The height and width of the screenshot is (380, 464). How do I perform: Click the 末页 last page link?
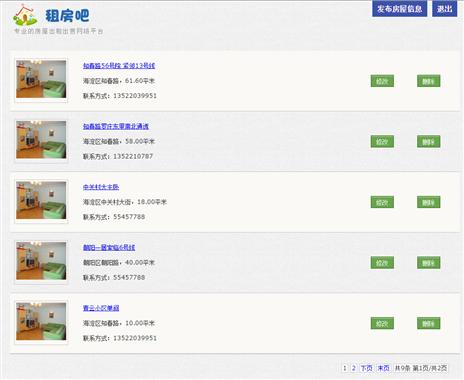383,368
